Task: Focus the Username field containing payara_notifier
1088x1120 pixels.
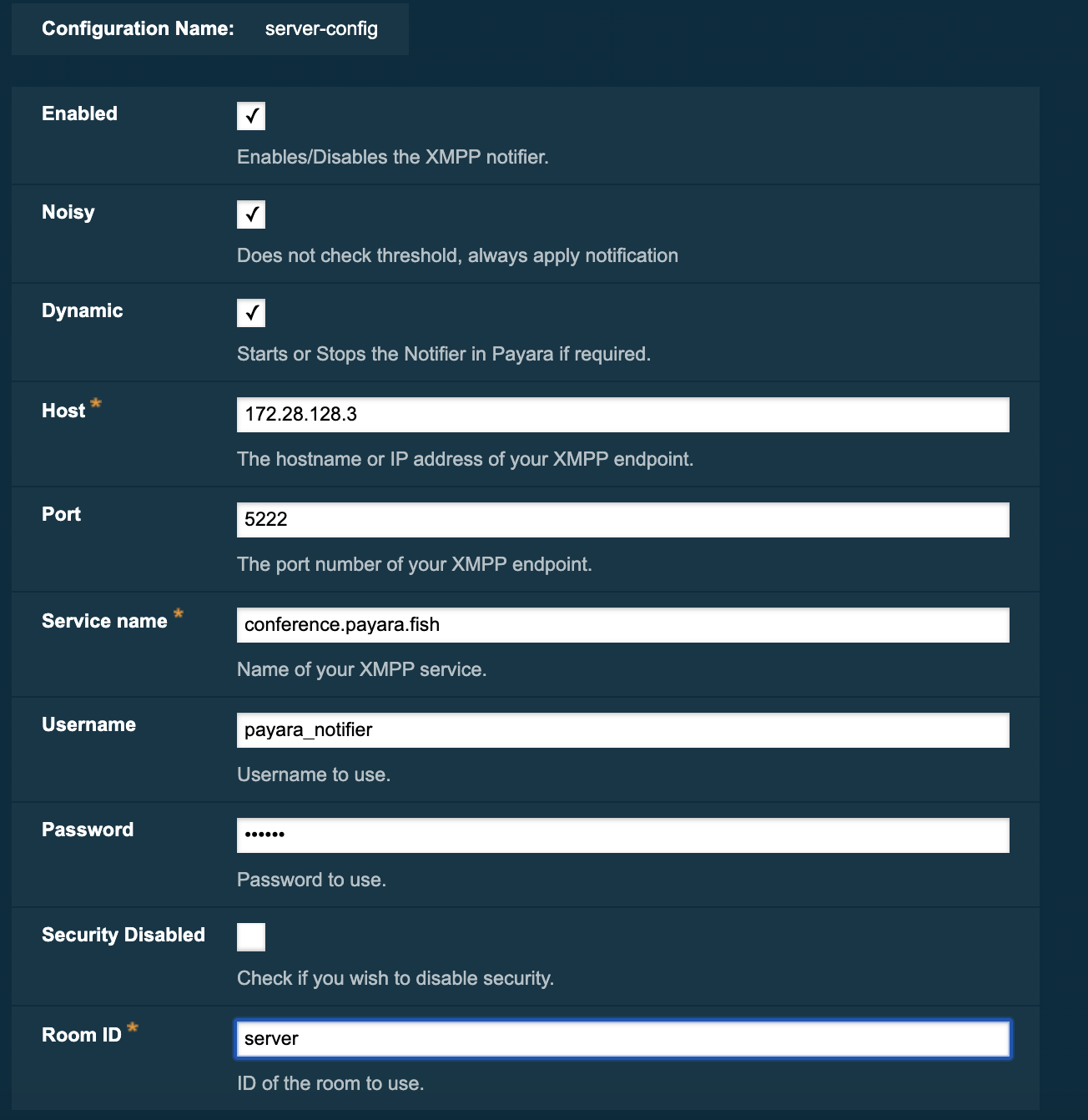Action: tap(623, 729)
